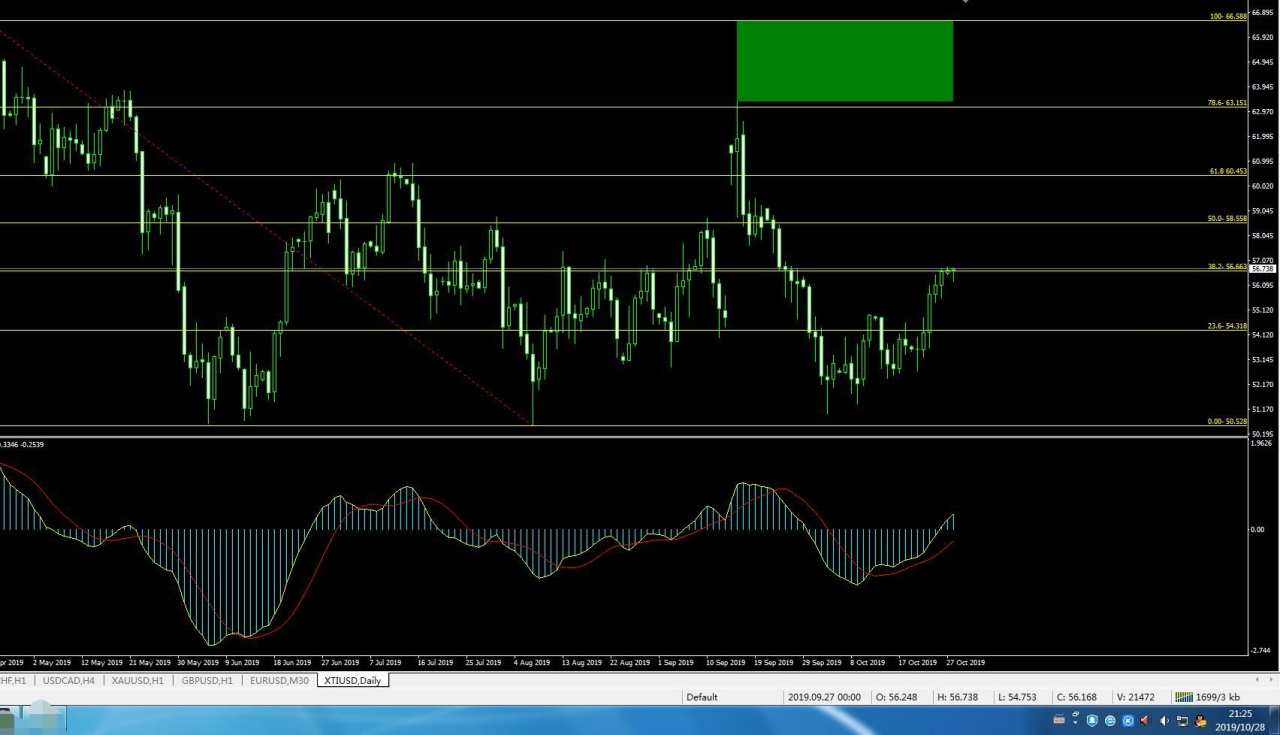Click the 4 Aug 2019 date label
Screen dimensions: 1280x735
pos(532,662)
